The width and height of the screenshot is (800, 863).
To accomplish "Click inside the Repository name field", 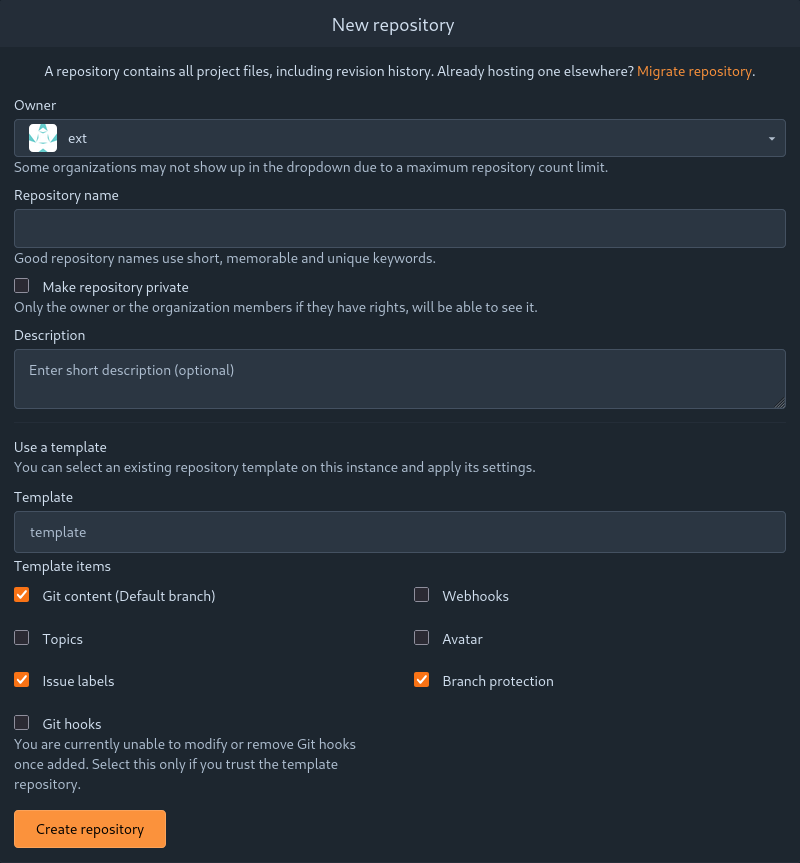I will click(x=400, y=228).
